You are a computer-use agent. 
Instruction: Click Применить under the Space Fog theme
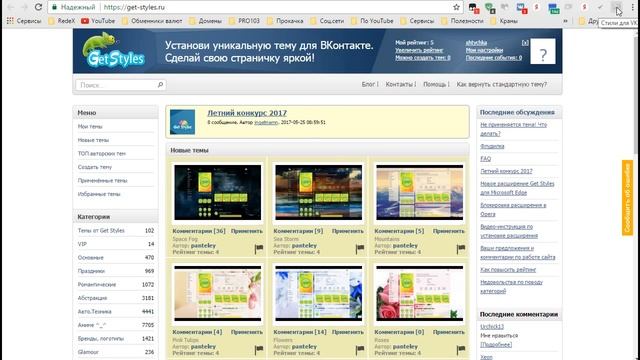tap(247, 231)
